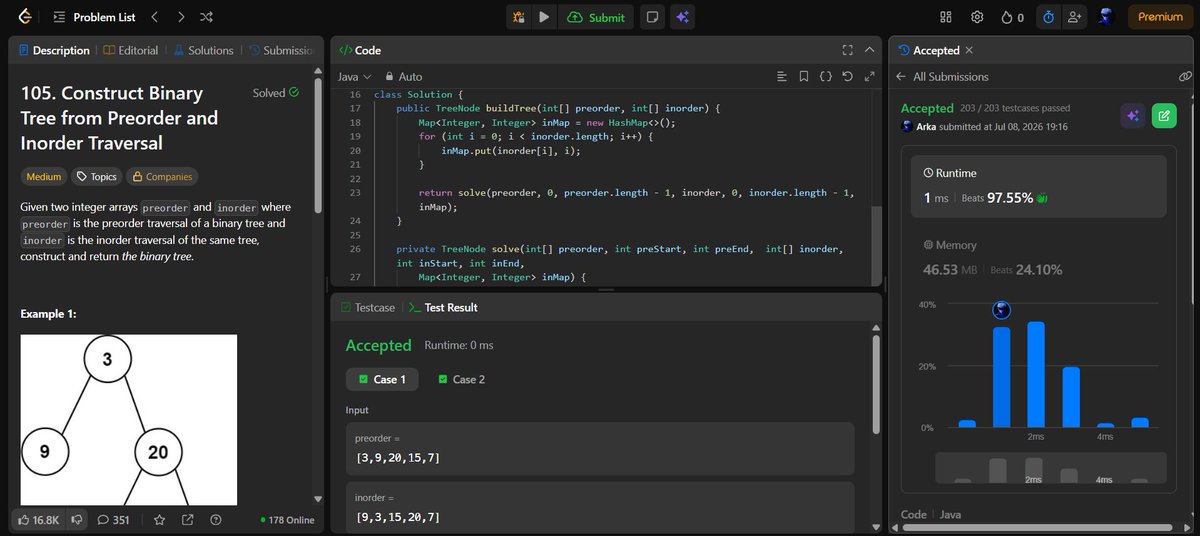The image size is (1200, 536).
Task: Select Case 2 test case
Action: (x=461, y=379)
